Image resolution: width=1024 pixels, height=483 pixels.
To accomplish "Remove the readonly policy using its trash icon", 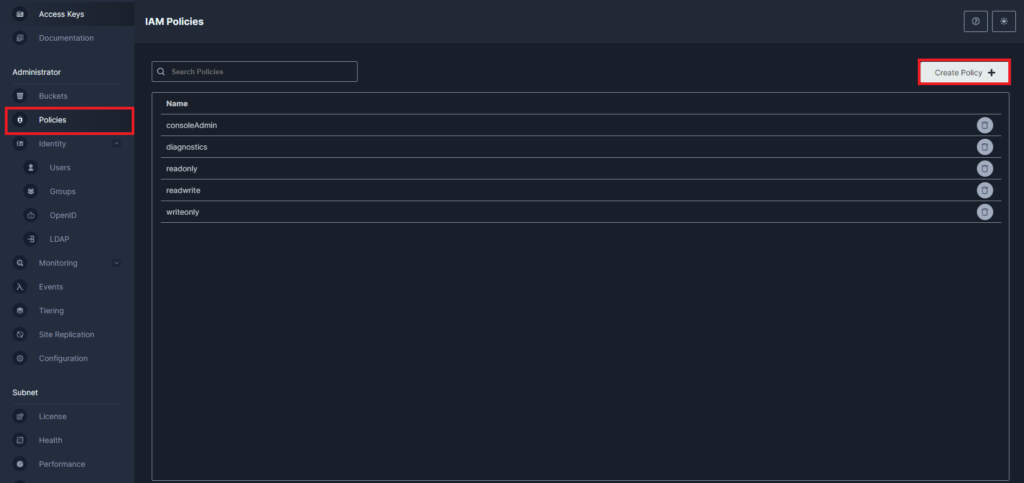I will tap(984, 168).
